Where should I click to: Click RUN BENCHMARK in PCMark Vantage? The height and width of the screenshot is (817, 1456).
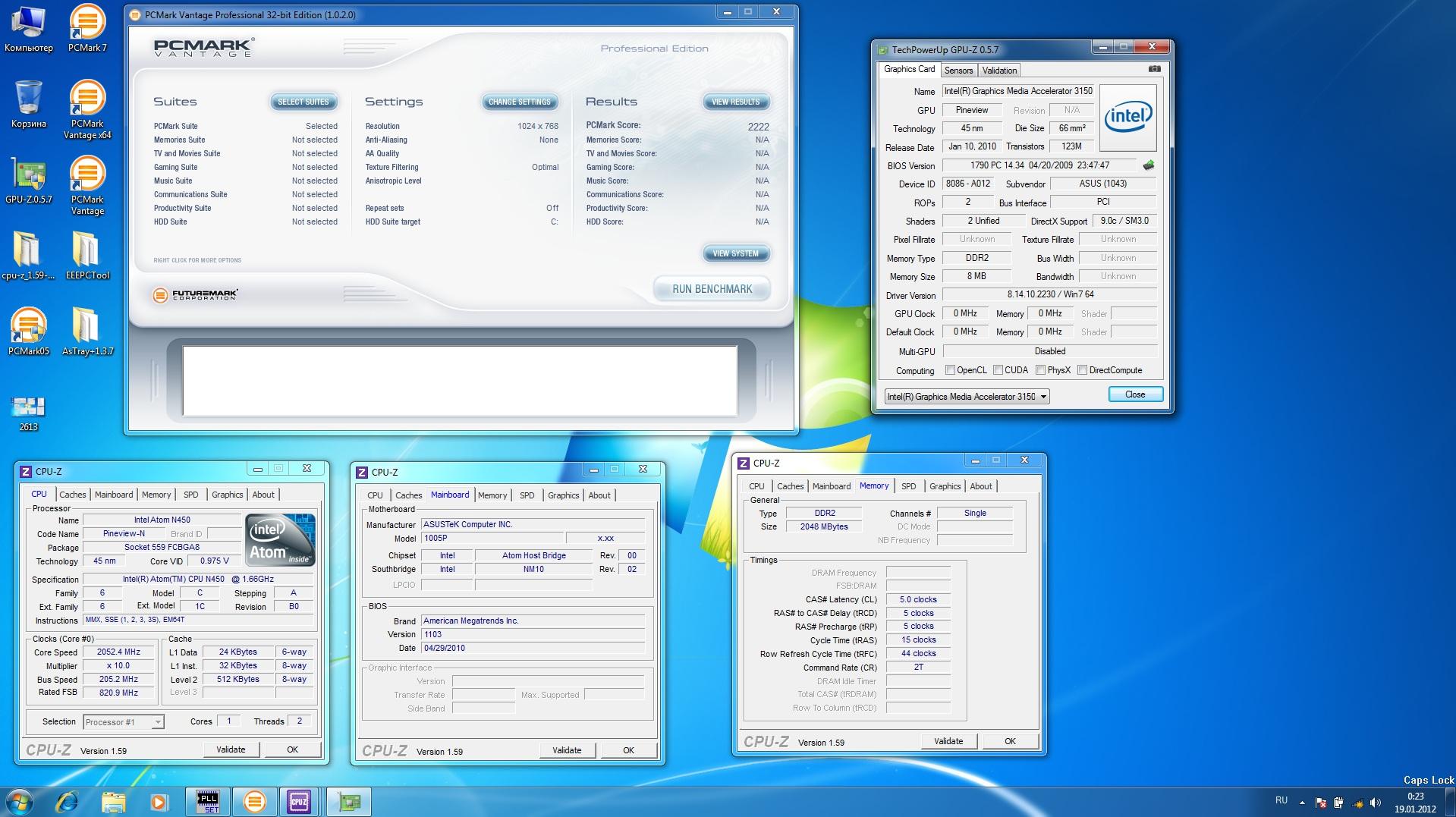[x=712, y=289]
